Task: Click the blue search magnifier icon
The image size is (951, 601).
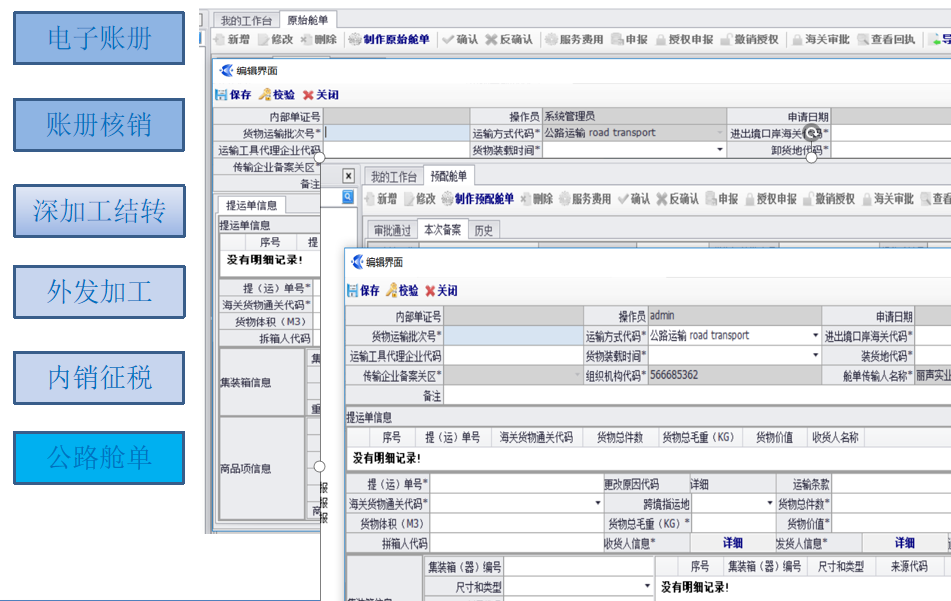Action: coord(348,196)
